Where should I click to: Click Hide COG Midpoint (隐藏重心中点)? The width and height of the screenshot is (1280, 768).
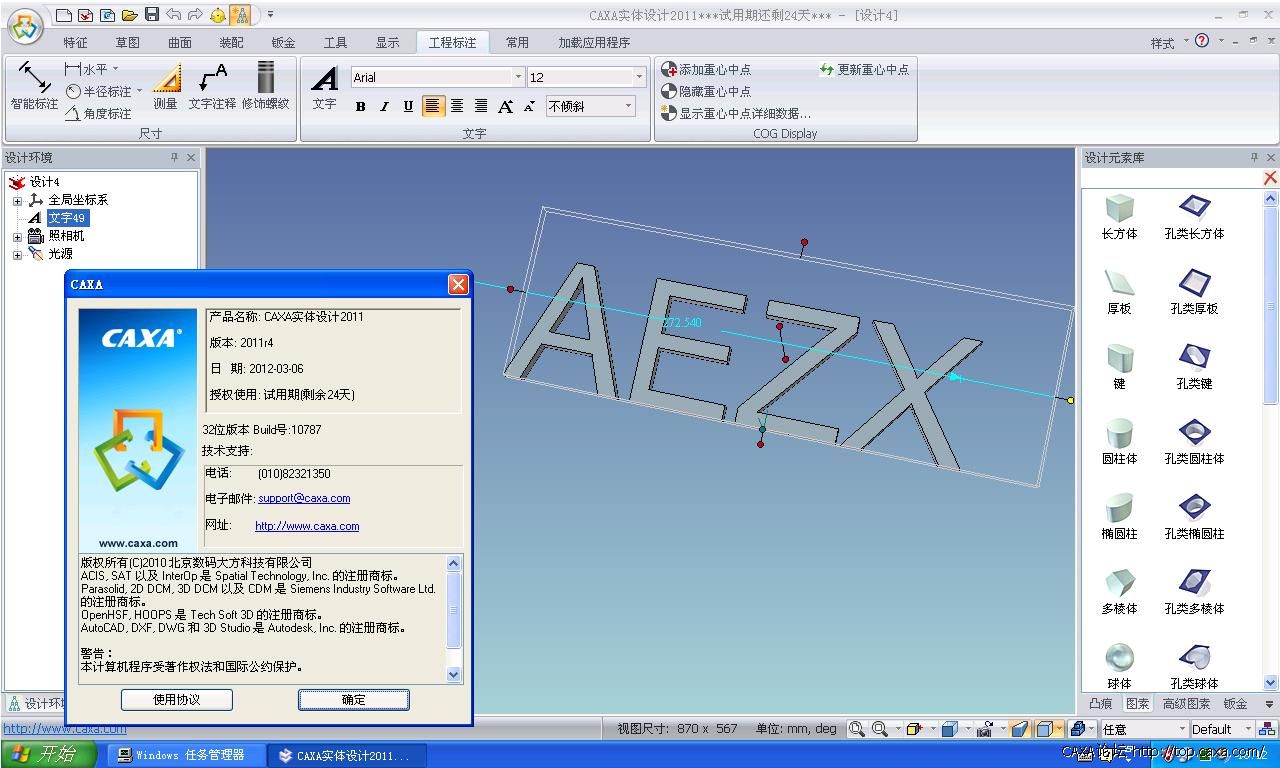tap(706, 91)
